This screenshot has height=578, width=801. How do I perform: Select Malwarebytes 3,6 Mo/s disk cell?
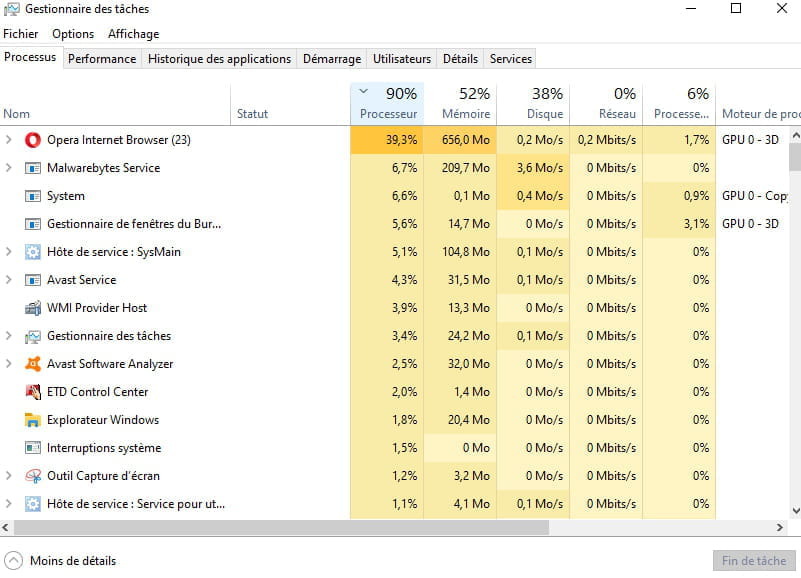[533, 168]
